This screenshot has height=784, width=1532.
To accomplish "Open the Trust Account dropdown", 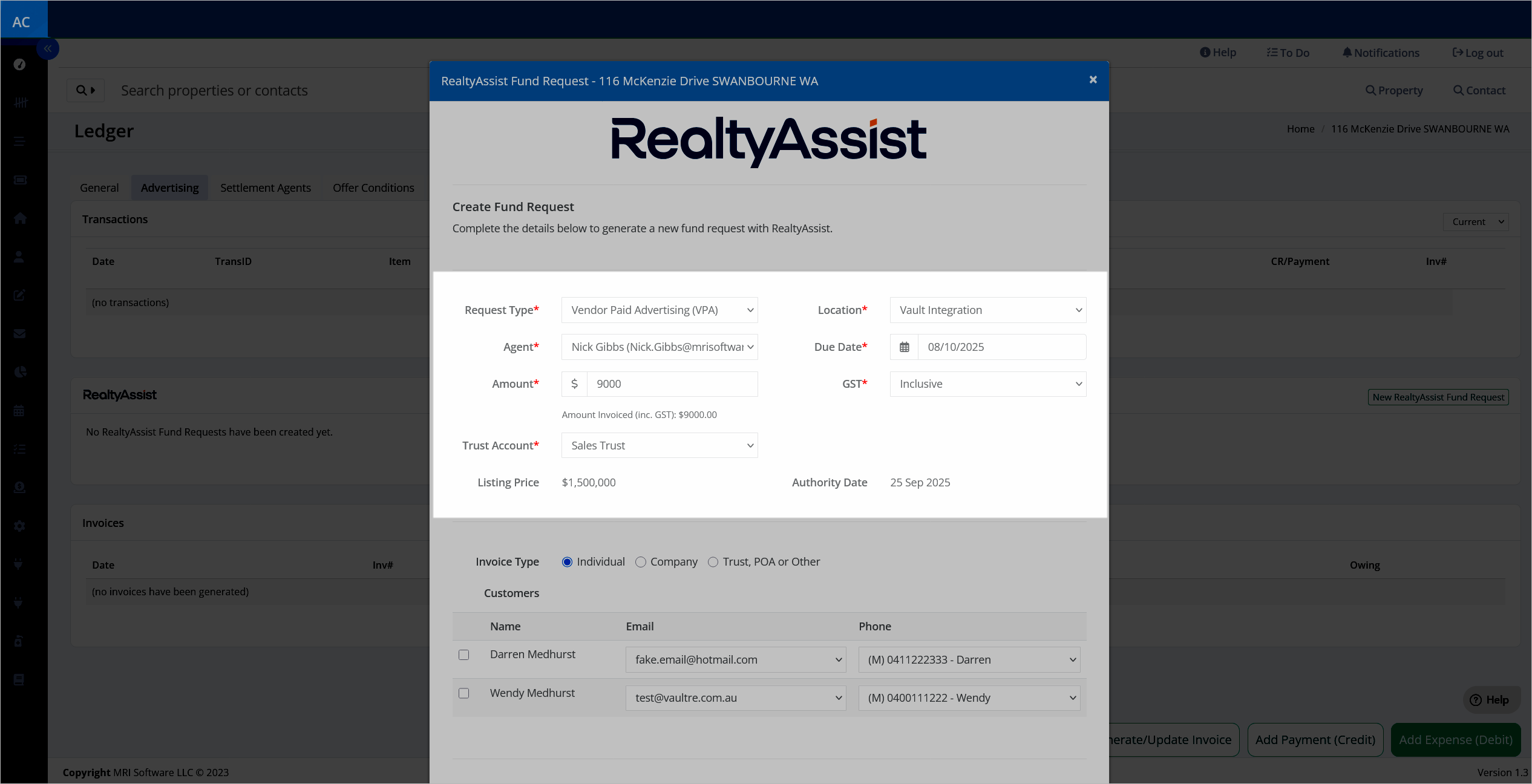I will (660, 446).
